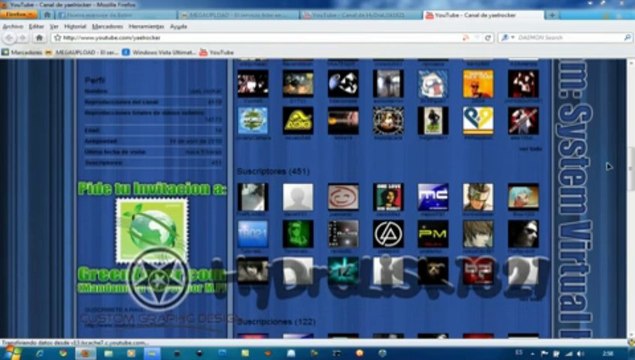Reload the current YouTube page
635x360 pixels.
(488, 38)
